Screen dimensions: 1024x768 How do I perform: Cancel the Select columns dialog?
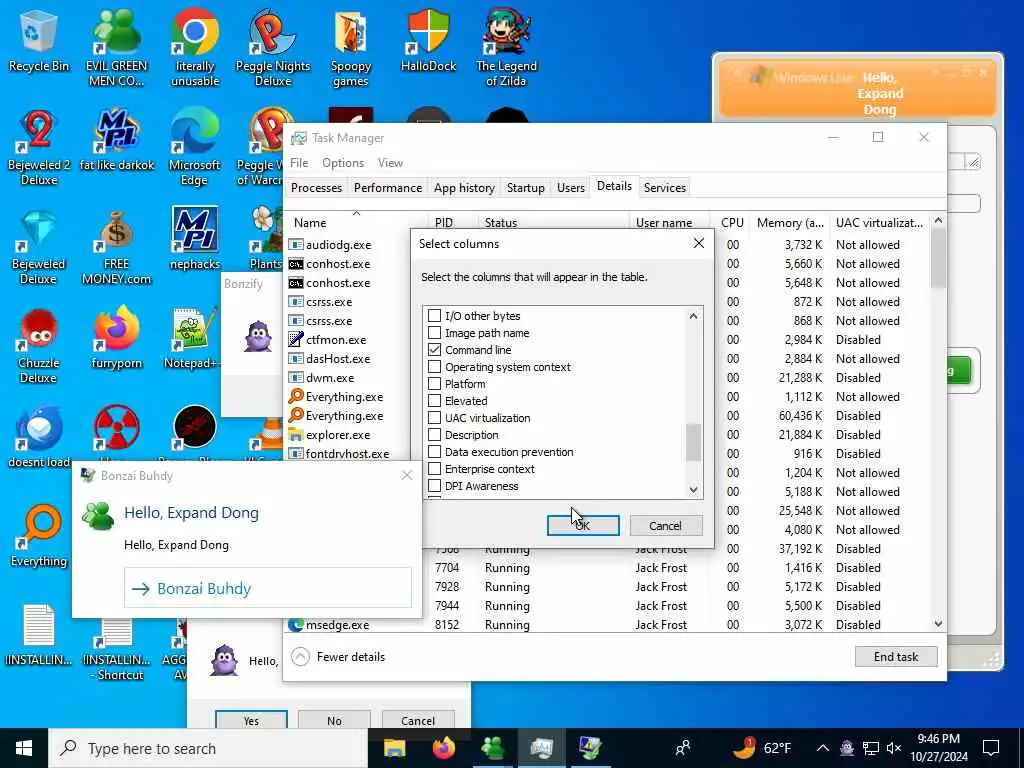pos(665,525)
